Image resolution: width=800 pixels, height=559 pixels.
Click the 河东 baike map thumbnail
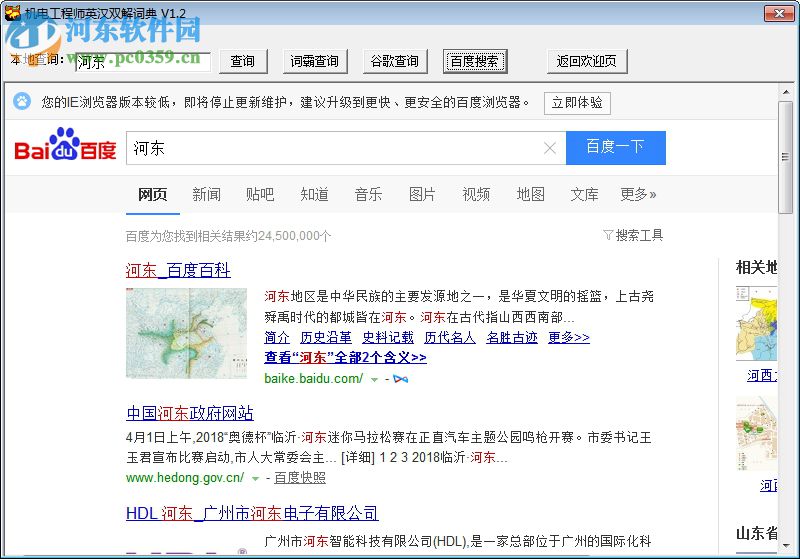point(187,334)
